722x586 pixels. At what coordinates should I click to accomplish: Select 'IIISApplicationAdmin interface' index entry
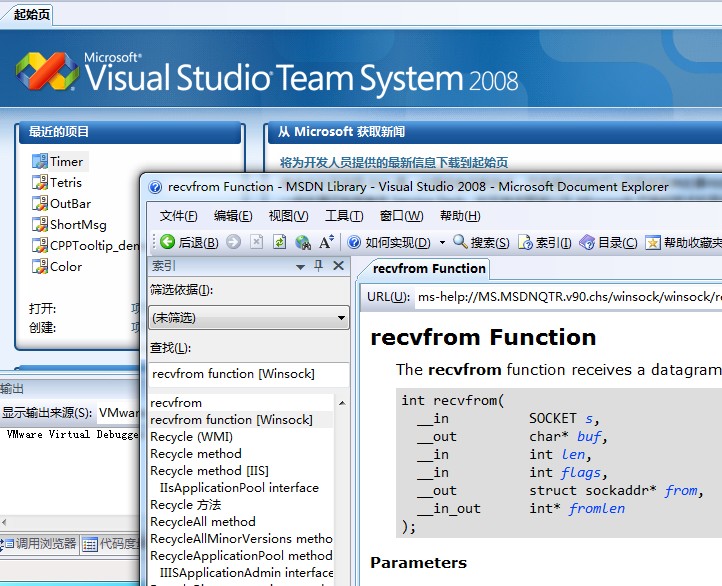click(246, 573)
